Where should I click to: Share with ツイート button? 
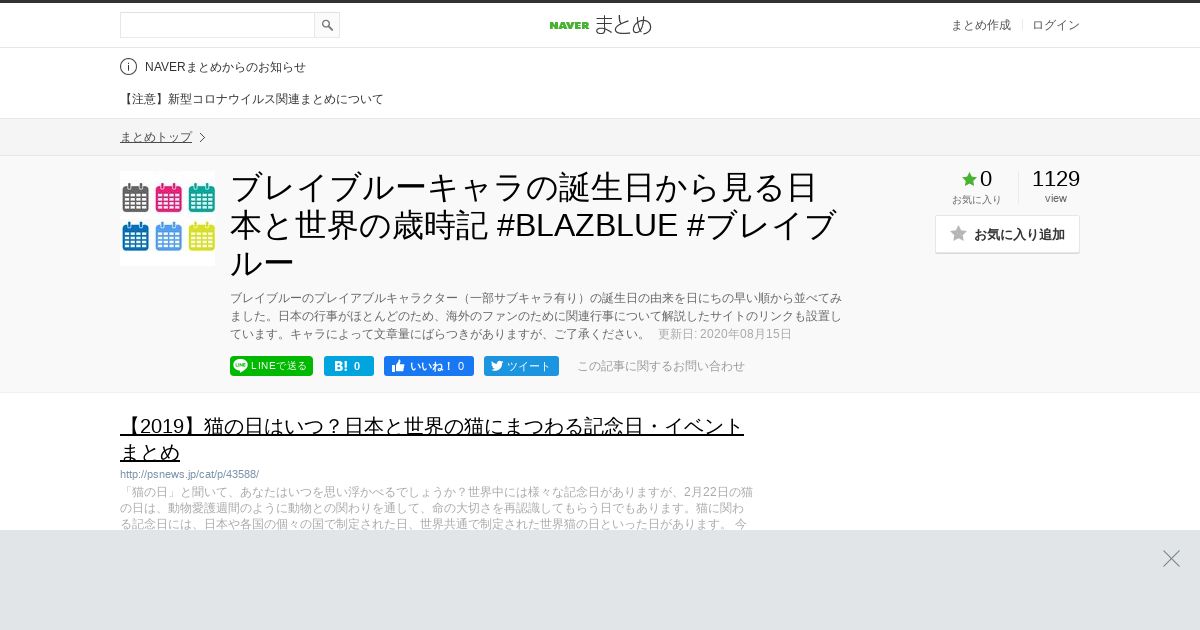point(521,366)
